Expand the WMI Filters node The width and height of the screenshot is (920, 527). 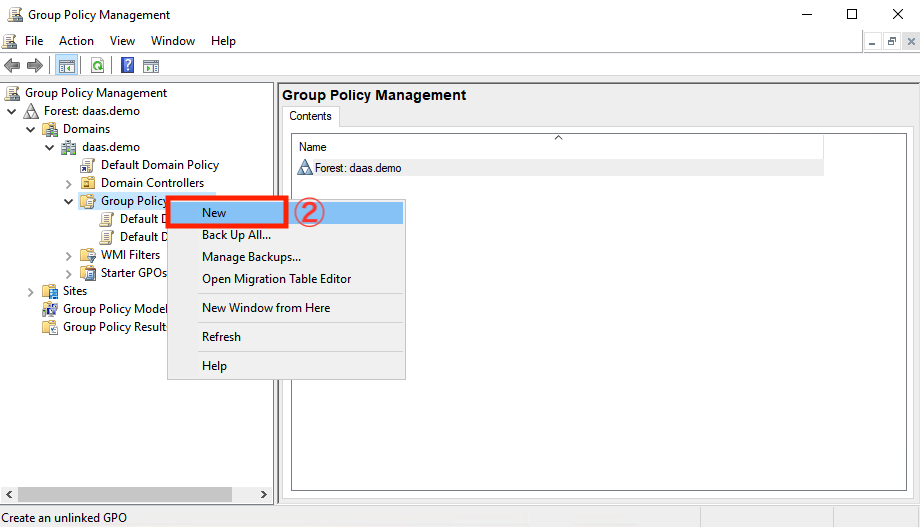coord(69,256)
